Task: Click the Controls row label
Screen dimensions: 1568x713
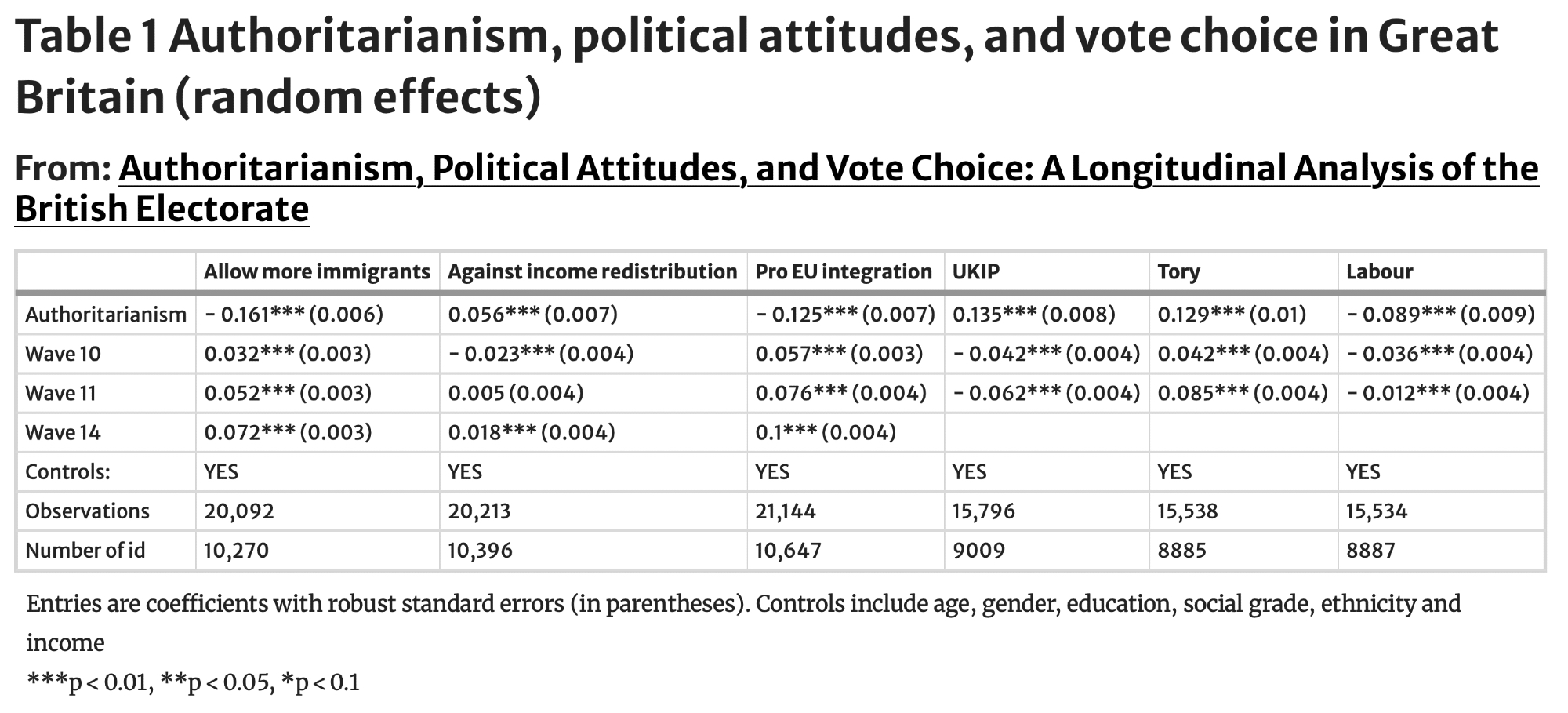Action: [67, 472]
